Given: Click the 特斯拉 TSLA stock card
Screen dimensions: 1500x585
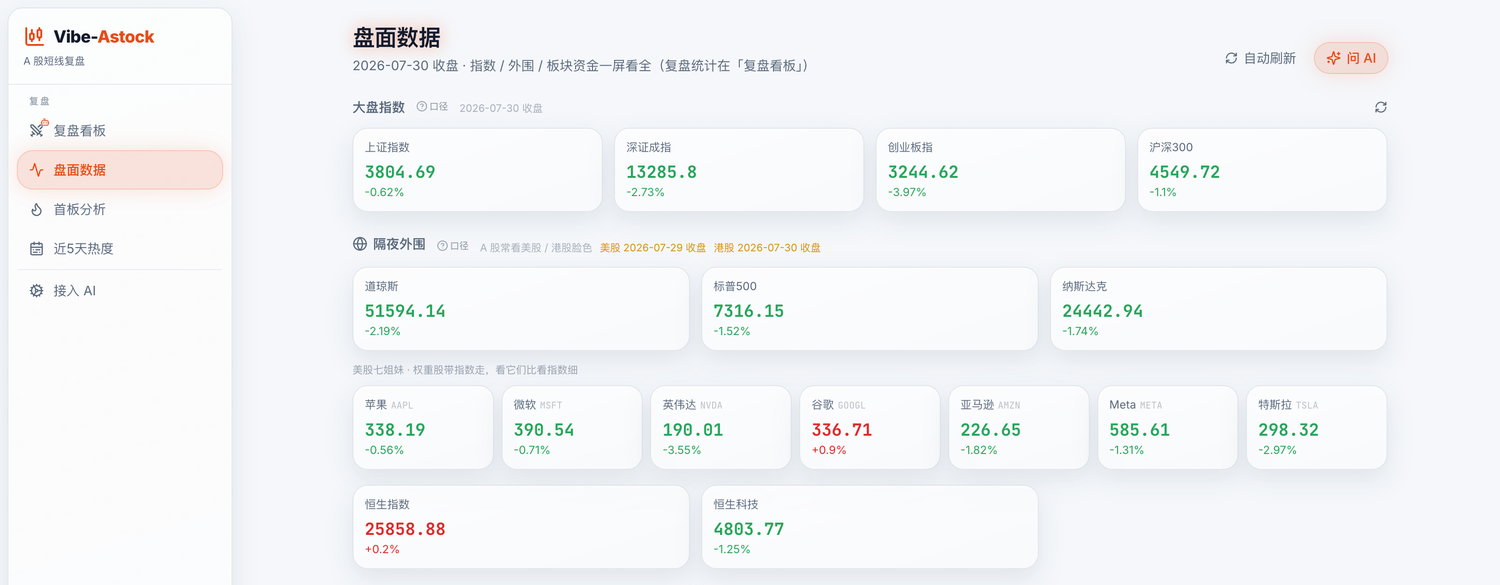Looking at the screenshot, I should click(1317, 428).
